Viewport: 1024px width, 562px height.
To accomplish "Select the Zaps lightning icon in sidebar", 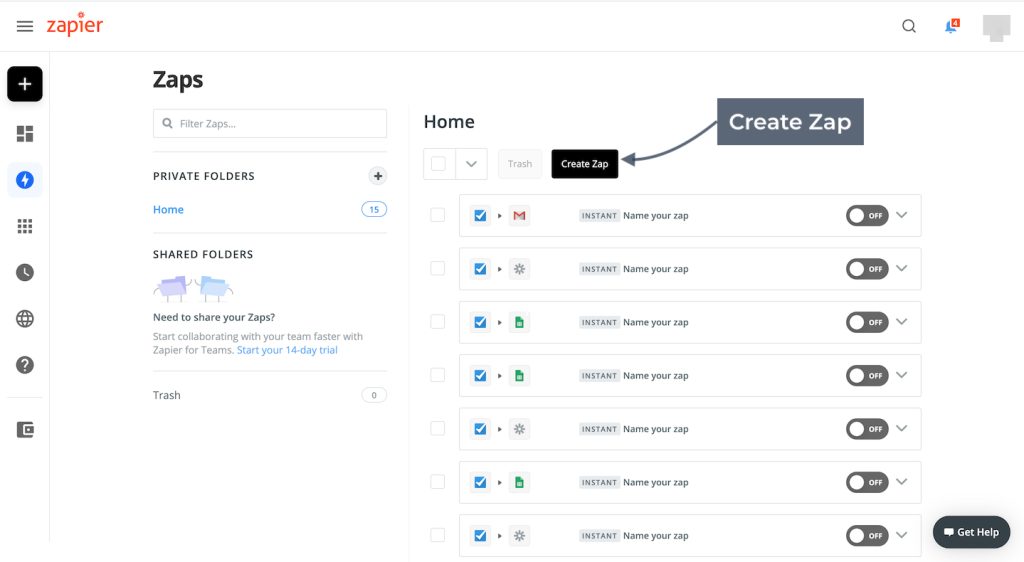I will pyautogui.click(x=25, y=180).
